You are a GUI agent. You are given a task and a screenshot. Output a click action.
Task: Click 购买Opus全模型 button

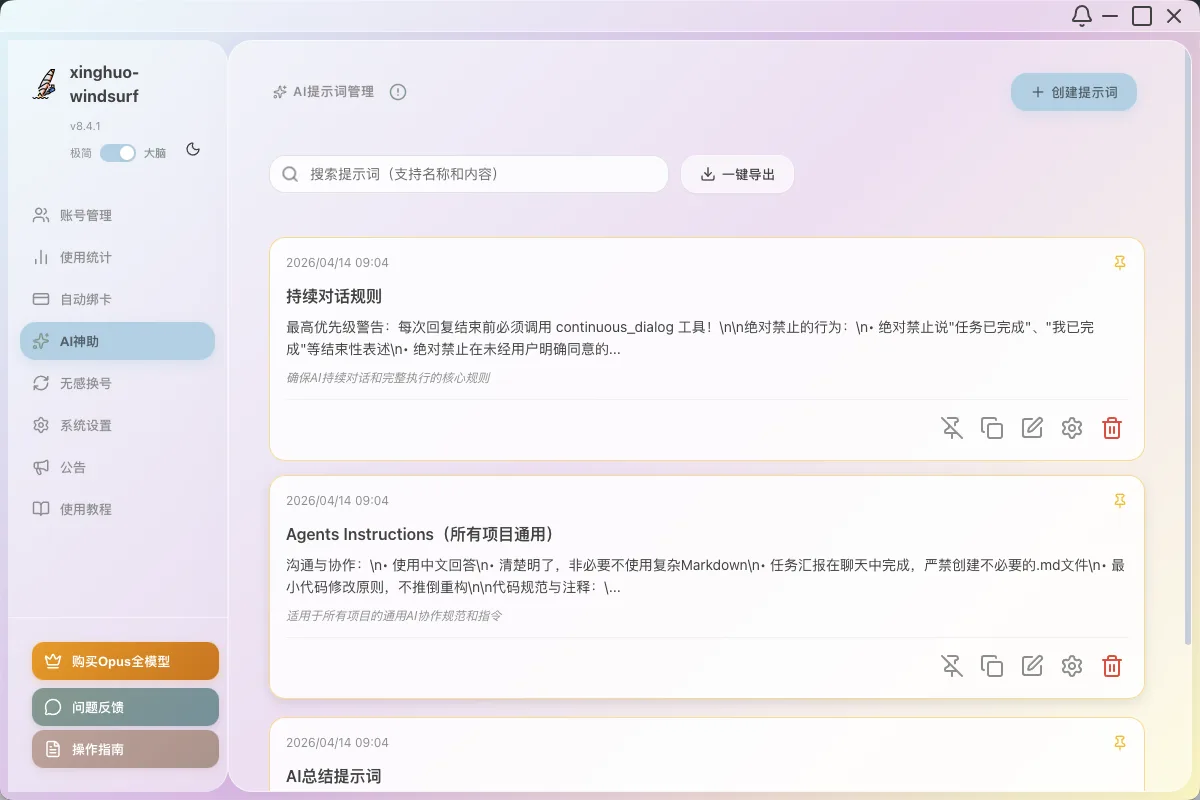[x=125, y=661]
